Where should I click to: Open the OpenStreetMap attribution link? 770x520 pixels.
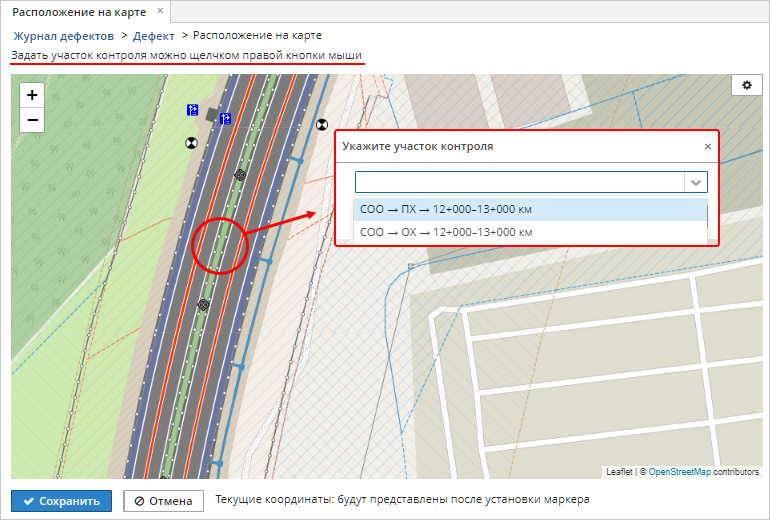[x=679, y=472]
